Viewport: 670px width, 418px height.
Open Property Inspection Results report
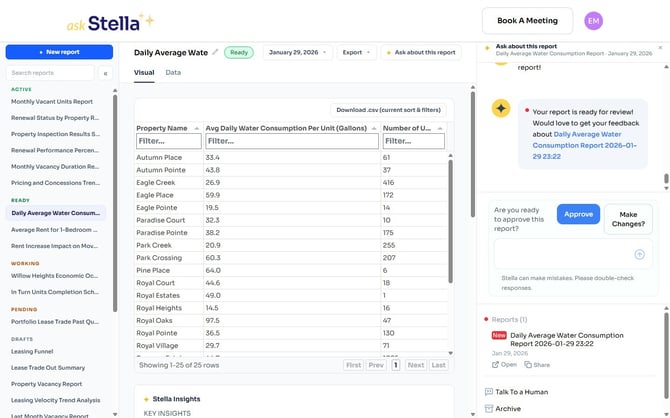tap(55, 134)
